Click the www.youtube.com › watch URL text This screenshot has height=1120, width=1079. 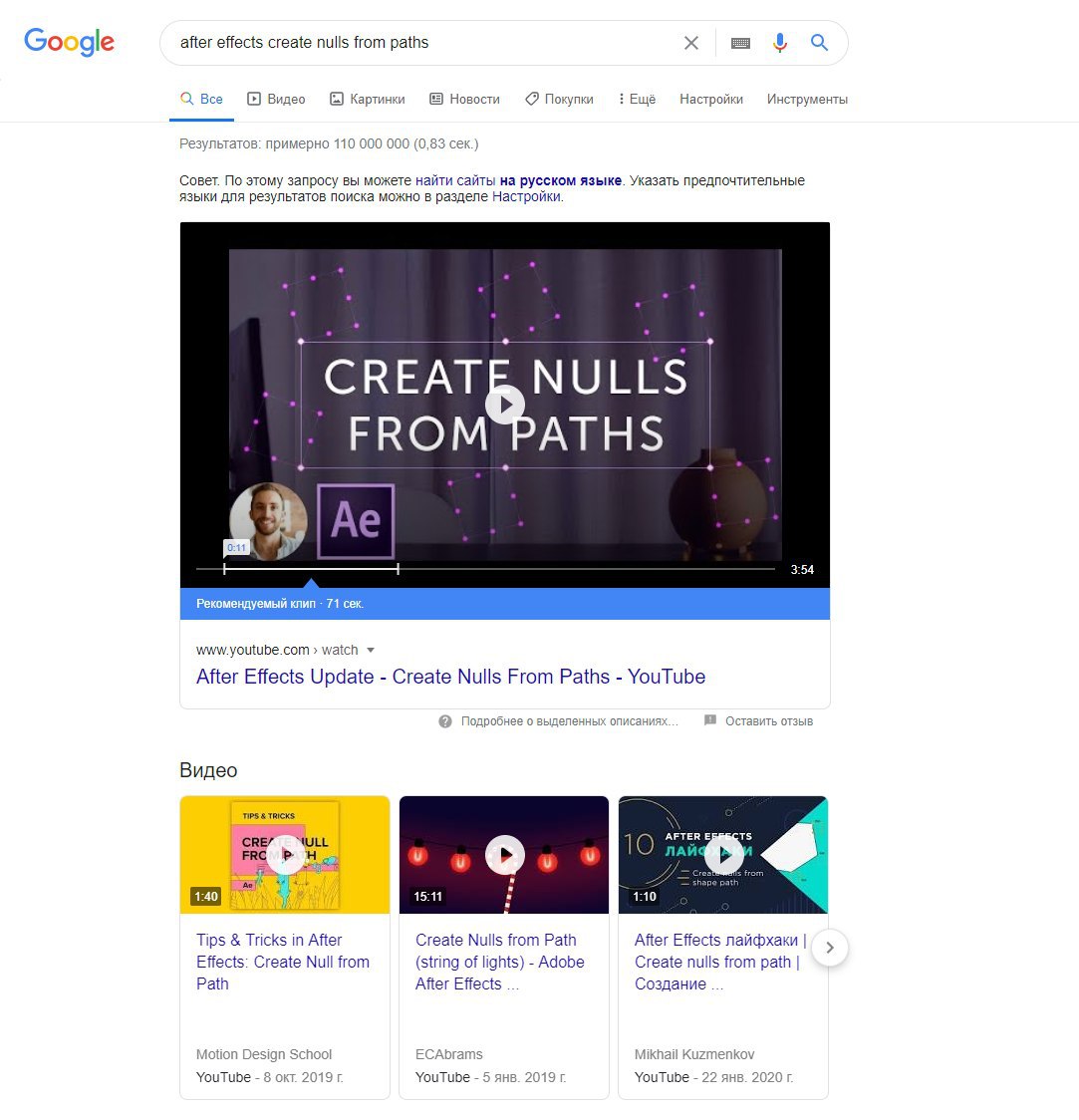[277, 650]
